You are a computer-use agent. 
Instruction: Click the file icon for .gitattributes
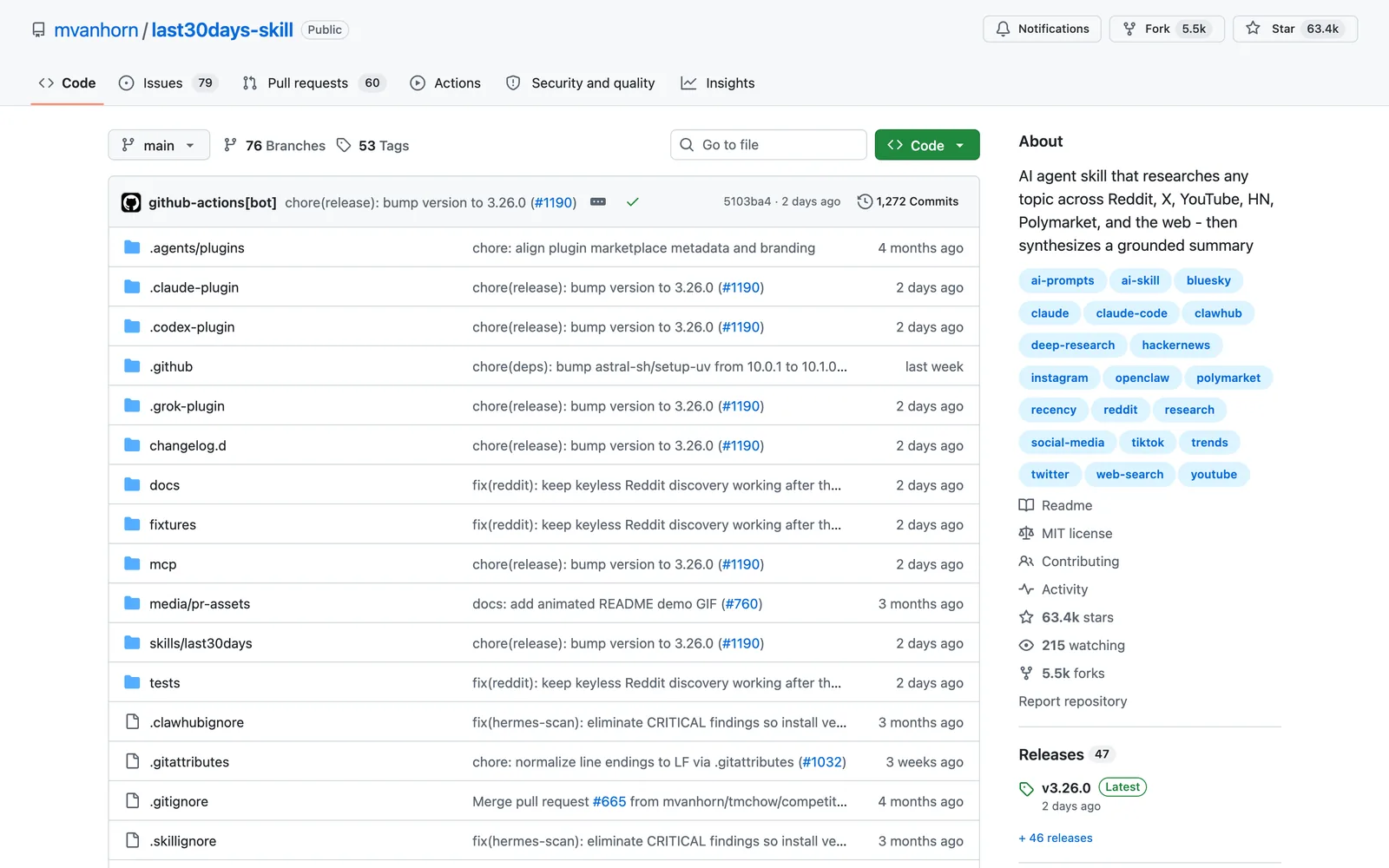[132, 761]
